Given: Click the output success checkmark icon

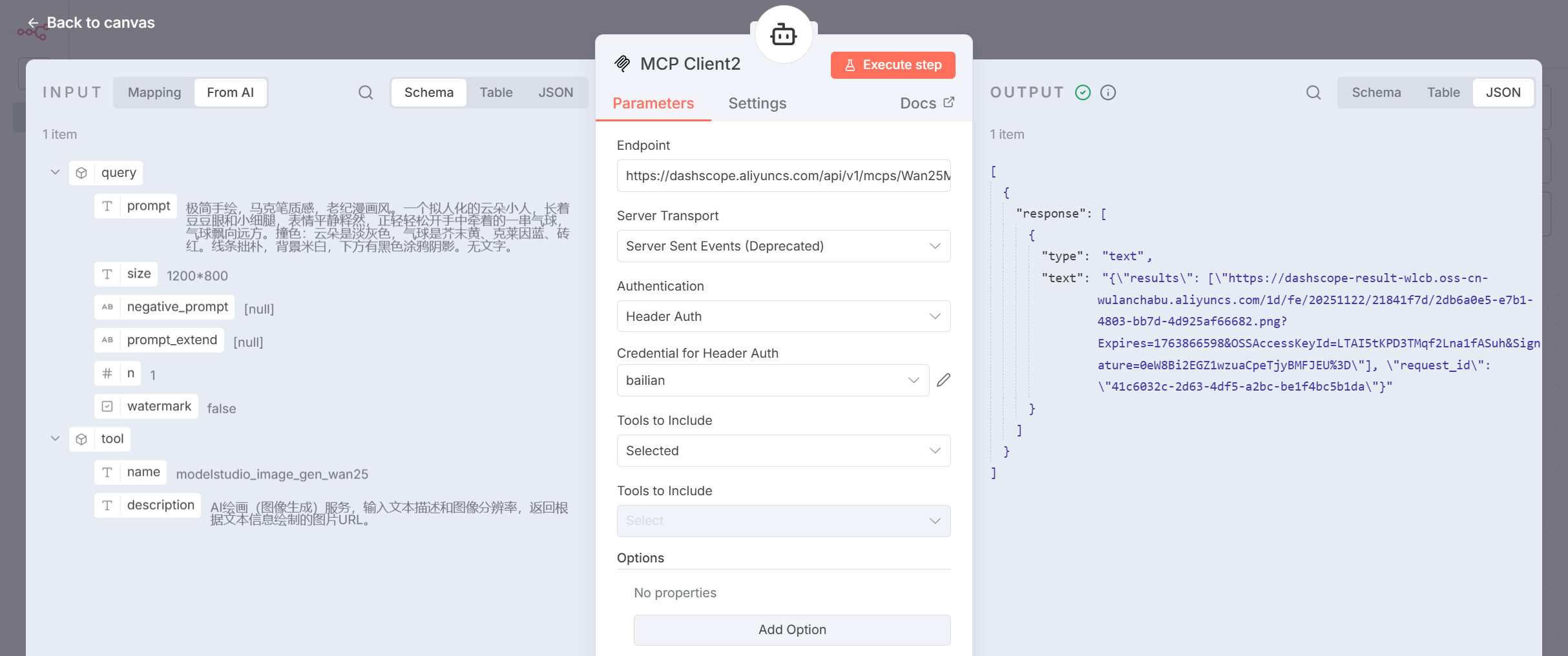Looking at the screenshot, I should pos(1083,92).
